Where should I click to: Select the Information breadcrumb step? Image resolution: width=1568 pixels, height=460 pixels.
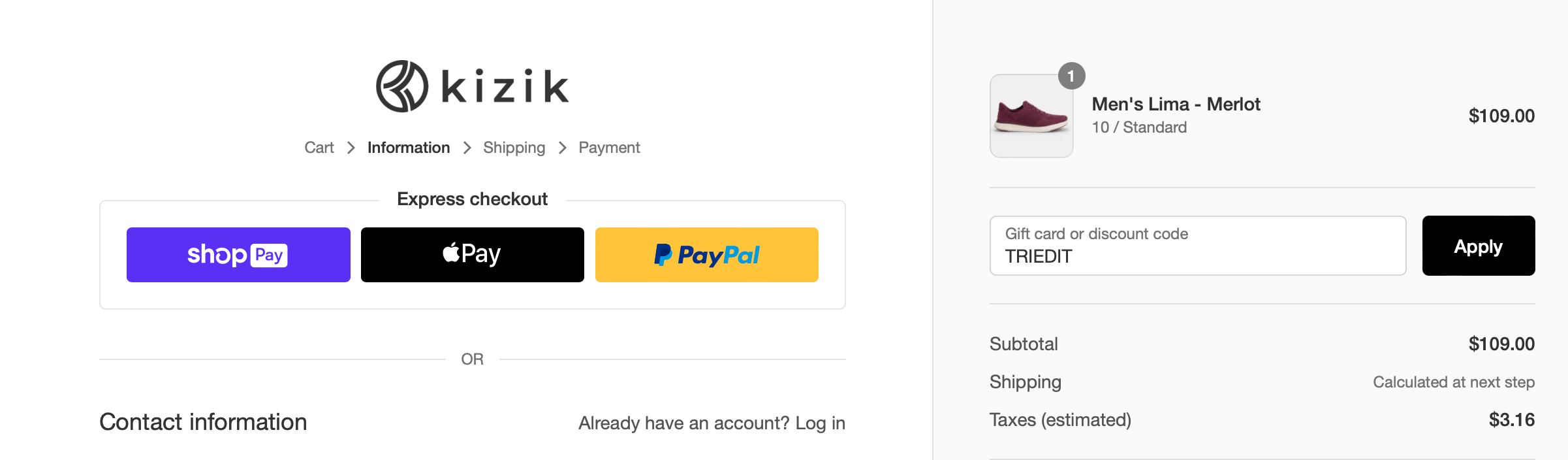tap(409, 148)
